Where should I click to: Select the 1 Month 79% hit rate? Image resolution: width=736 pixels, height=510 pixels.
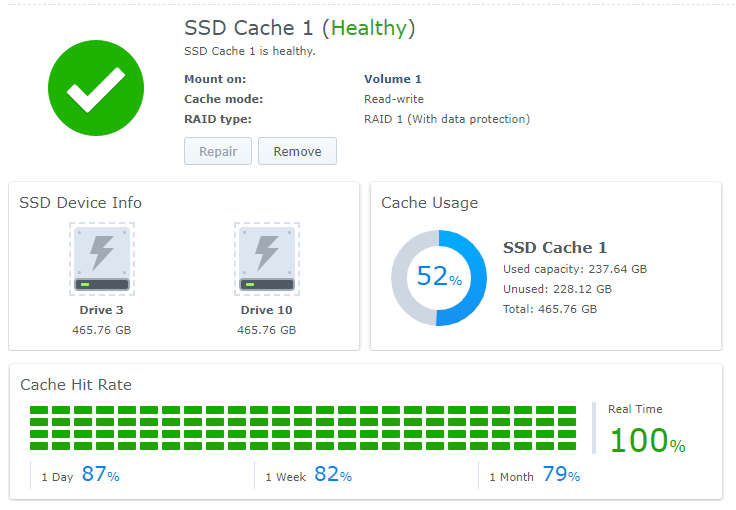tap(534, 475)
